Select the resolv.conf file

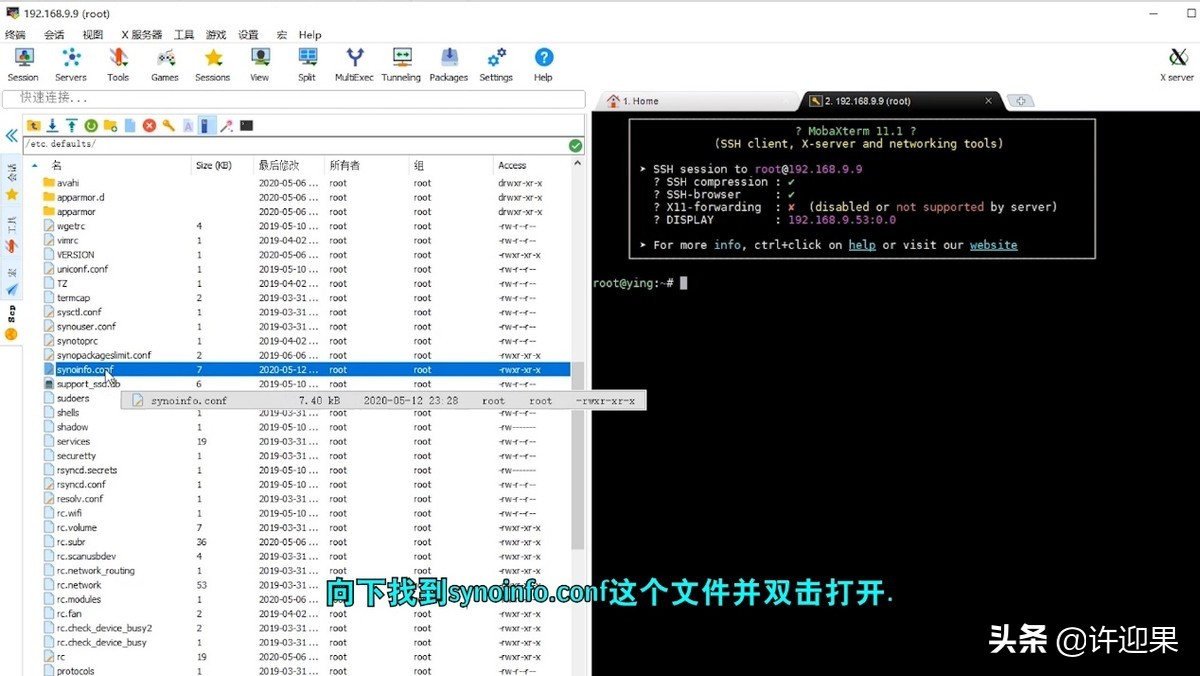coord(80,499)
